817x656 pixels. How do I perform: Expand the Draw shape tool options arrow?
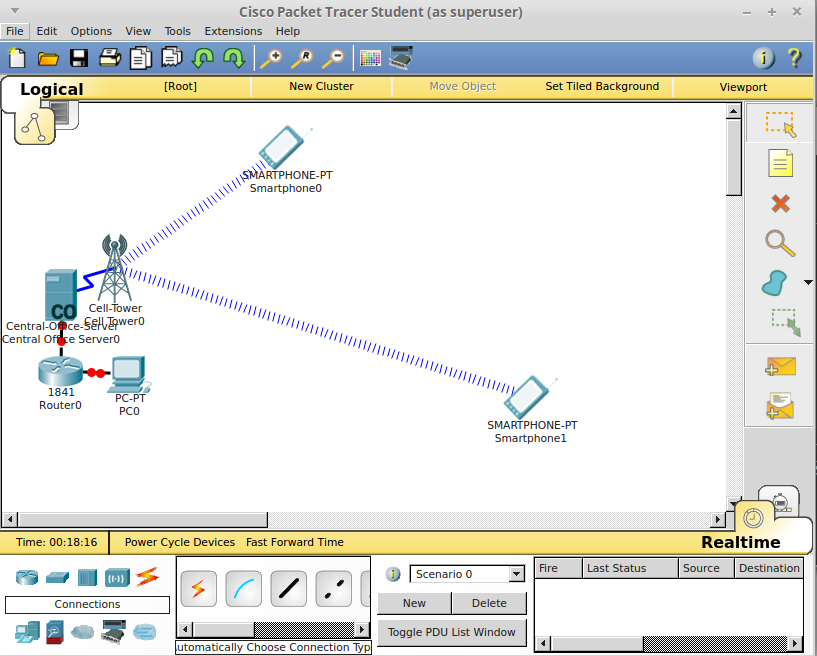click(x=808, y=283)
